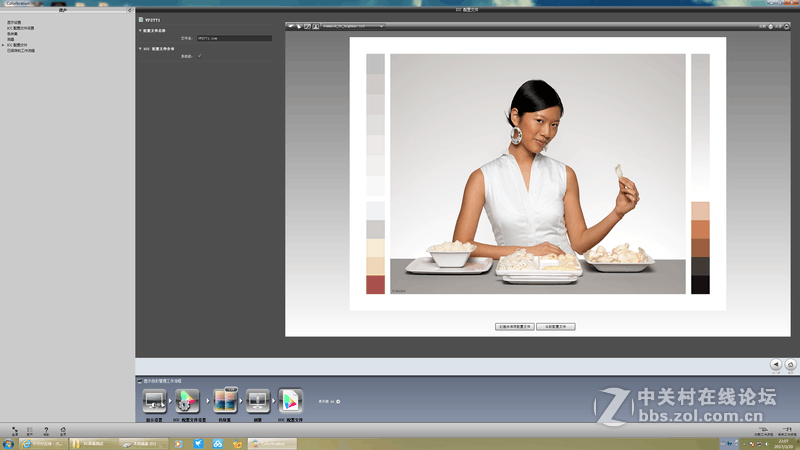Click the second icon in bottom left toolbar

pyautogui.click(x=30, y=431)
